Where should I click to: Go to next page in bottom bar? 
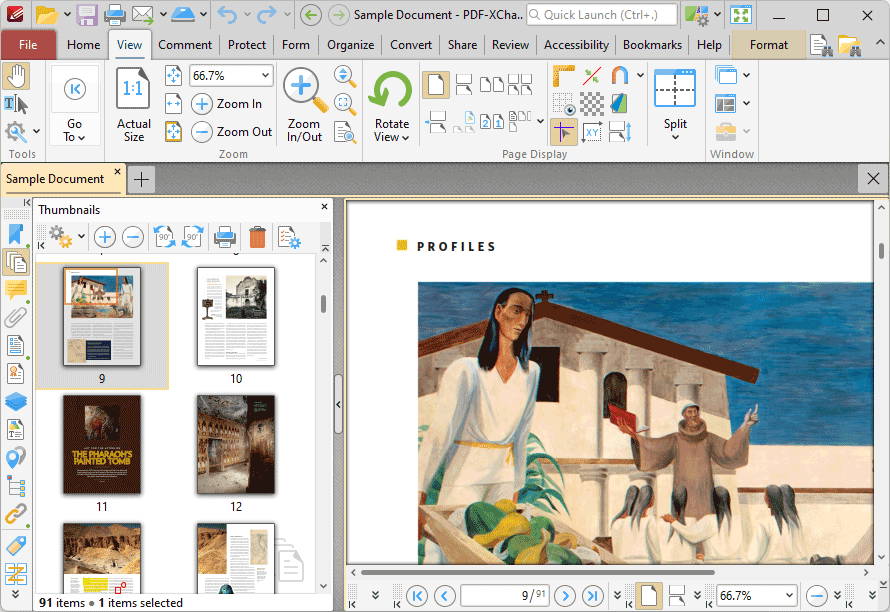click(x=565, y=596)
